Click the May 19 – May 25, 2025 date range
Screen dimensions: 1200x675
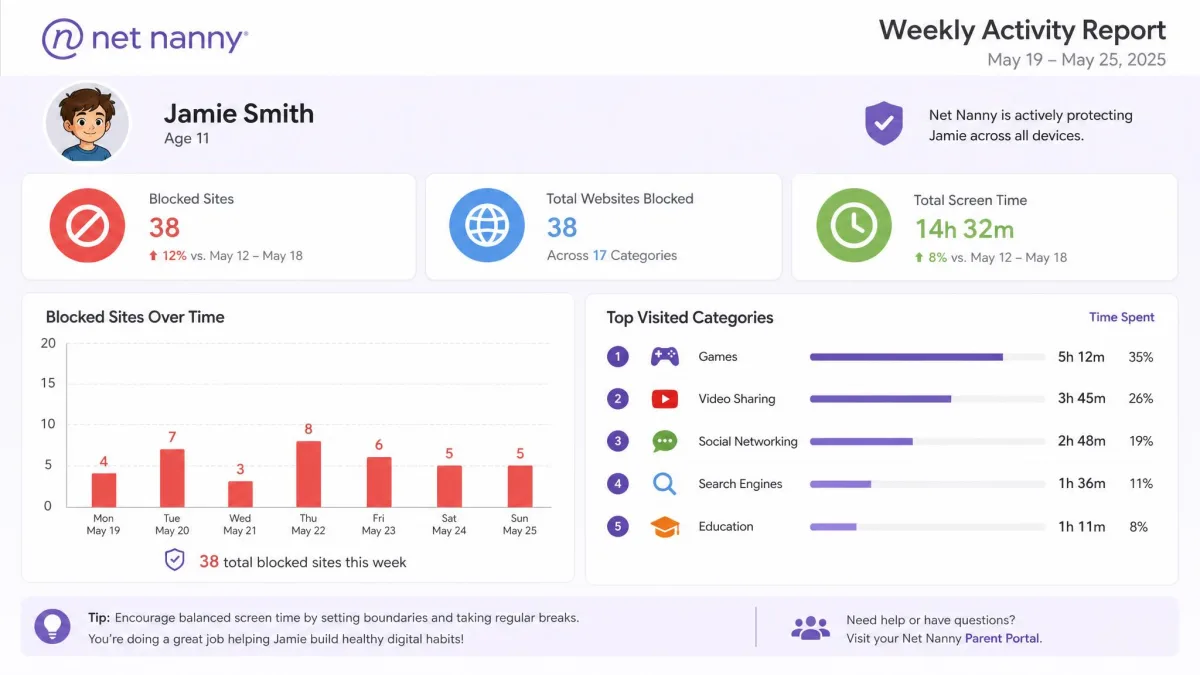pyautogui.click(x=1076, y=60)
